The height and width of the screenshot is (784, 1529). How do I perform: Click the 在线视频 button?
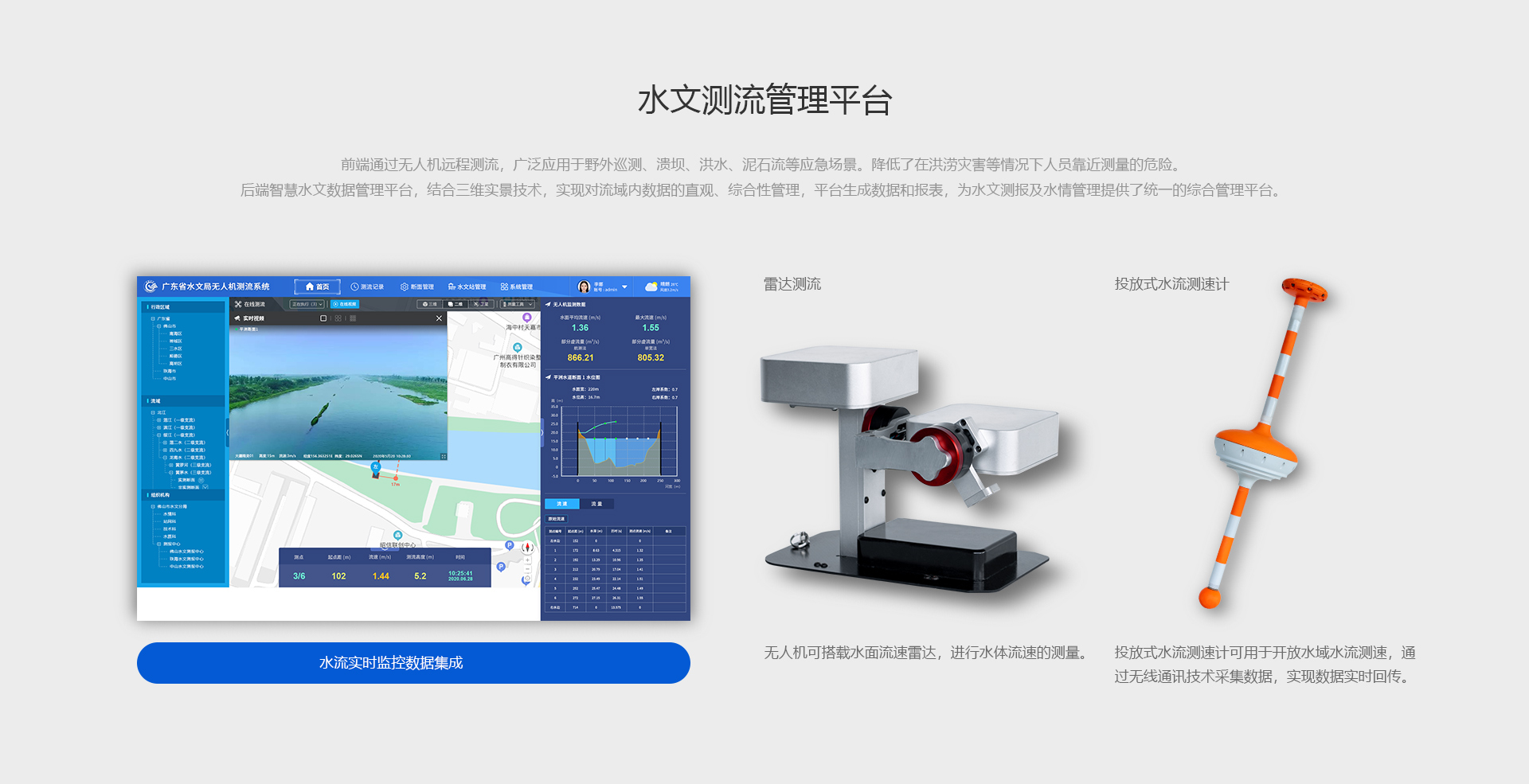346,304
